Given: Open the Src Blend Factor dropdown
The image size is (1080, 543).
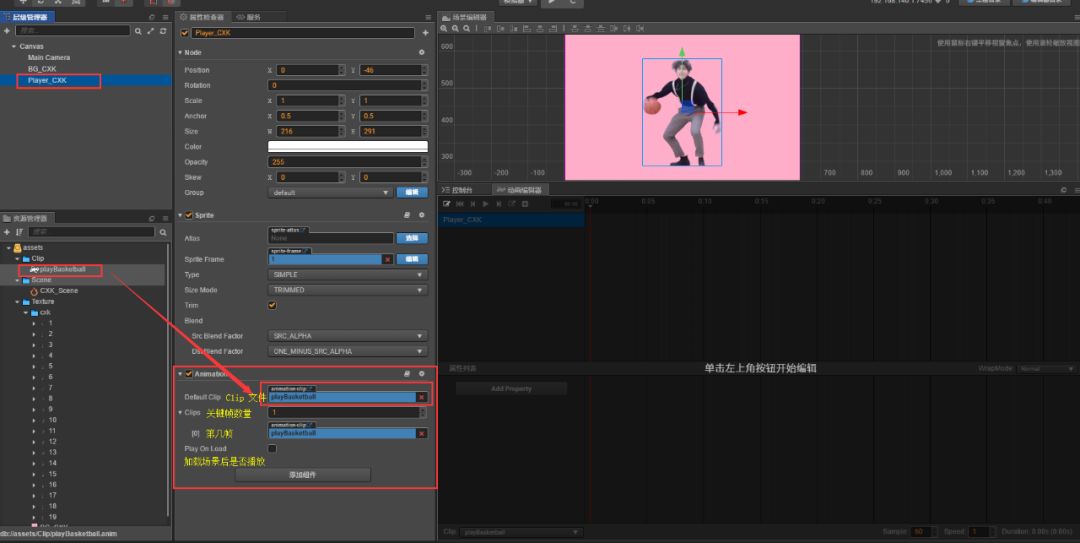Looking at the screenshot, I should [x=347, y=336].
